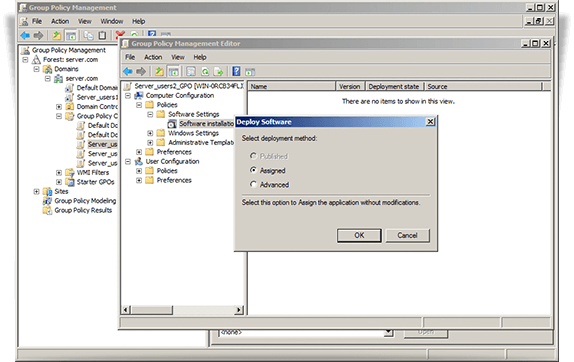Open Help menu in Group Policy Management Editor
The width and height of the screenshot is (574, 362).
tap(200, 57)
